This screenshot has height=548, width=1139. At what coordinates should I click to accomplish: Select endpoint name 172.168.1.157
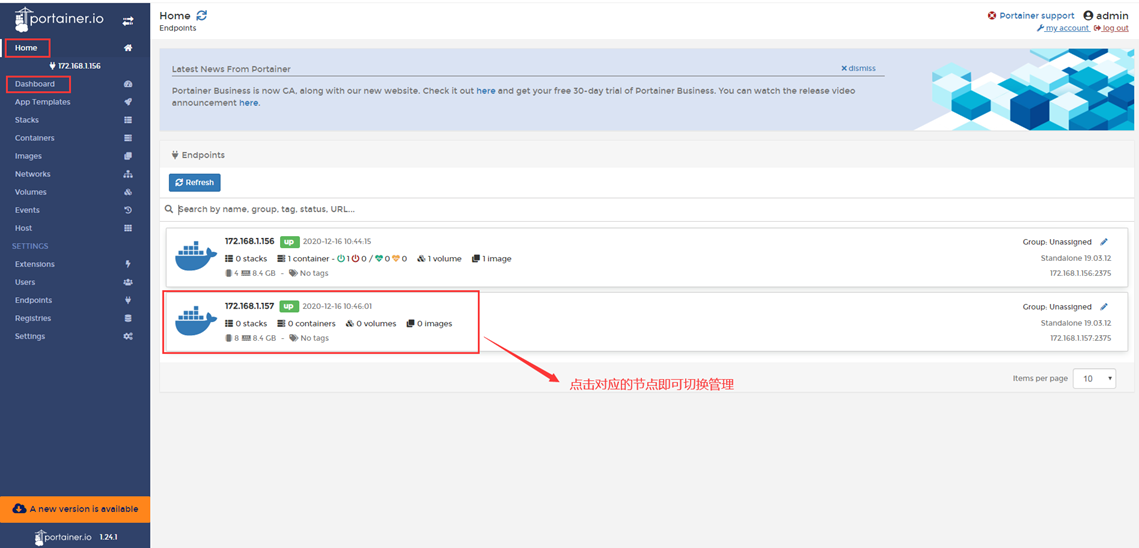[x=249, y=306]
